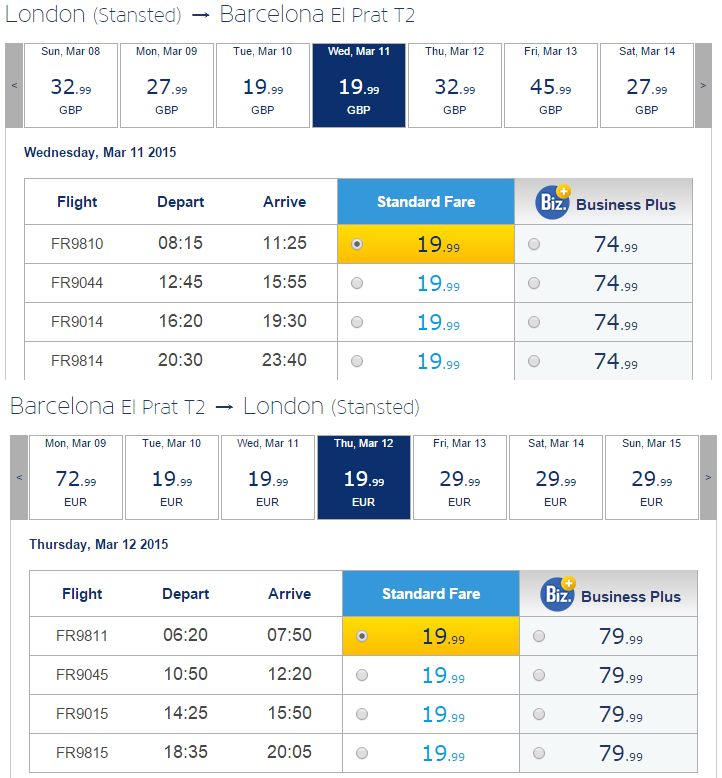Switch return date to Mon, Mar 09

[76, 477]
